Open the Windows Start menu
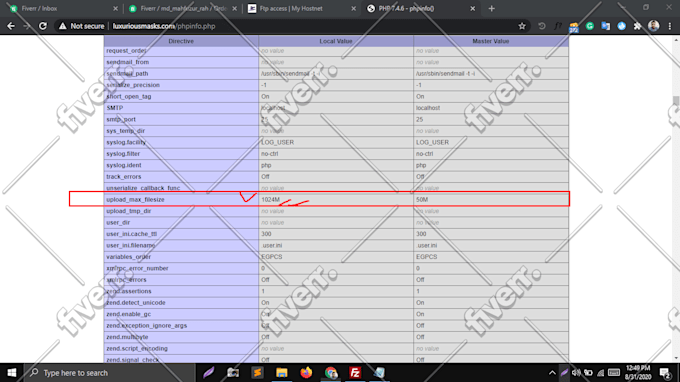 pyautogui.click(x=12, y=372)
